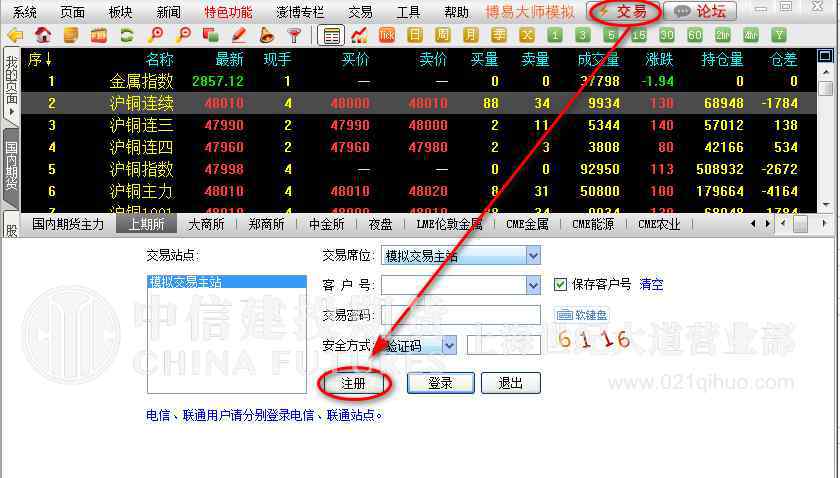Open the 页面 menu

[72, 12]
